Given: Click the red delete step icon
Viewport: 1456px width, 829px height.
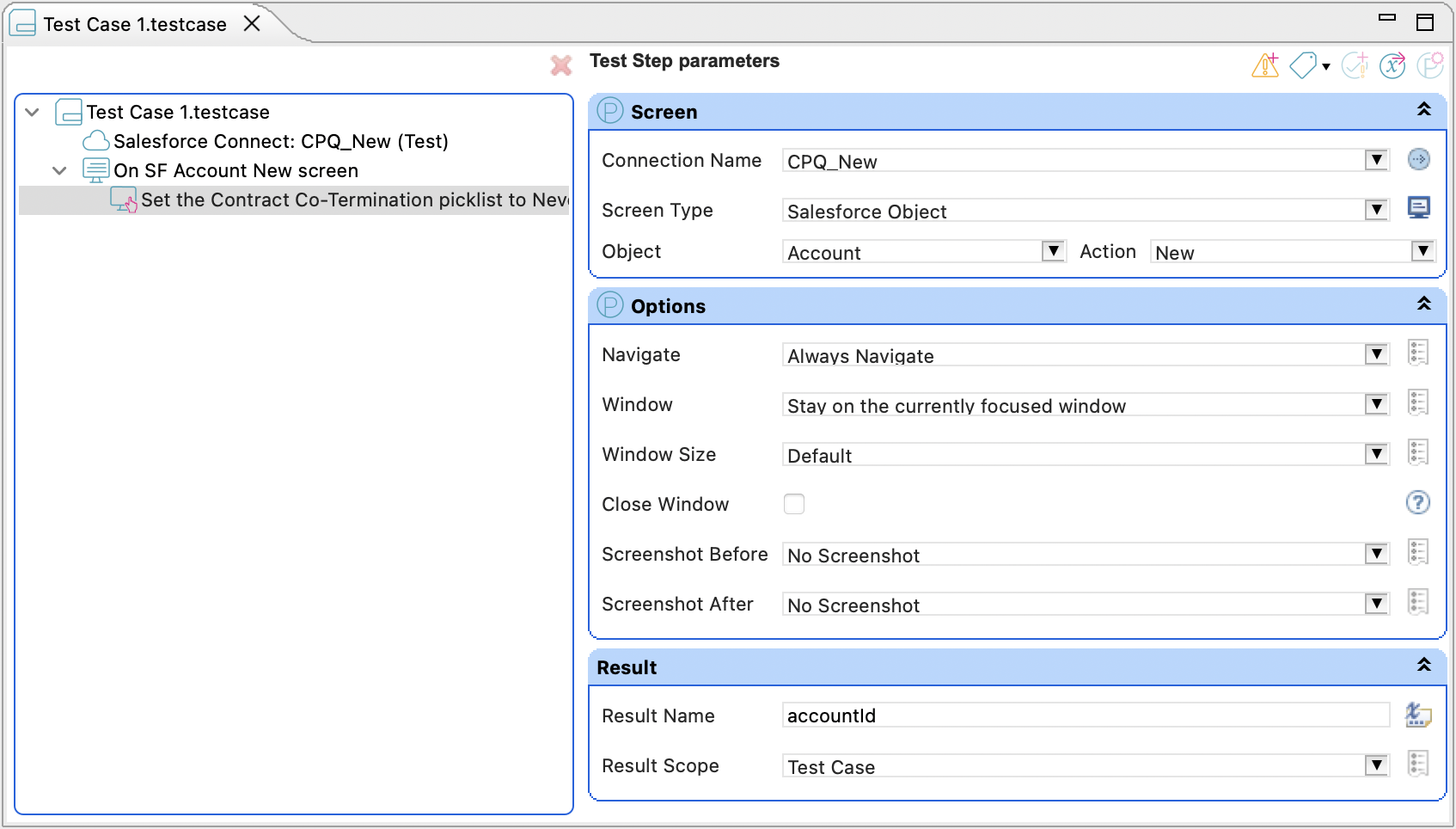Looking at the screenshot, I should pos(561,65).
